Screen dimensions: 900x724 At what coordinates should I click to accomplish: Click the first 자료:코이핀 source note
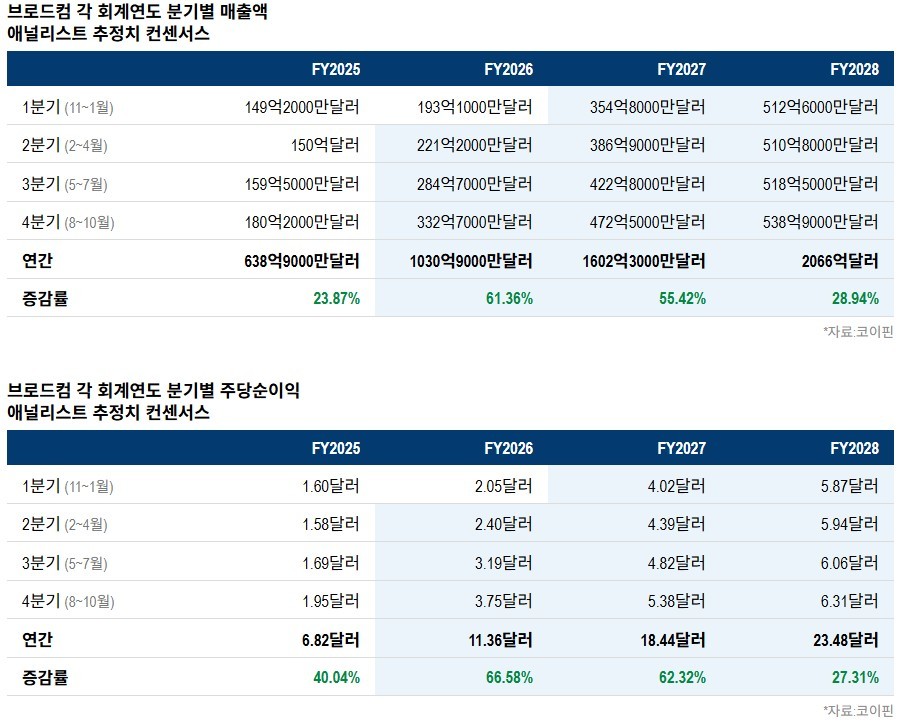(x=858, y=331)
